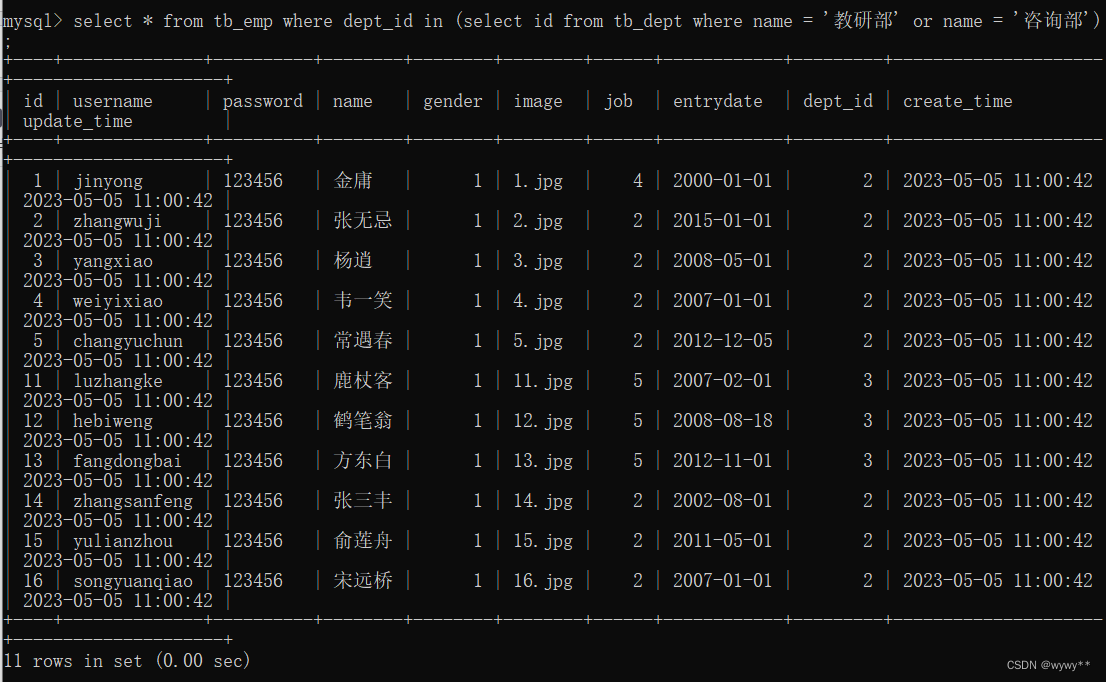The height and width of the screenshot is (682, 1106).
Task: Select the username songyuanqiao
Action: pos(133,581)
